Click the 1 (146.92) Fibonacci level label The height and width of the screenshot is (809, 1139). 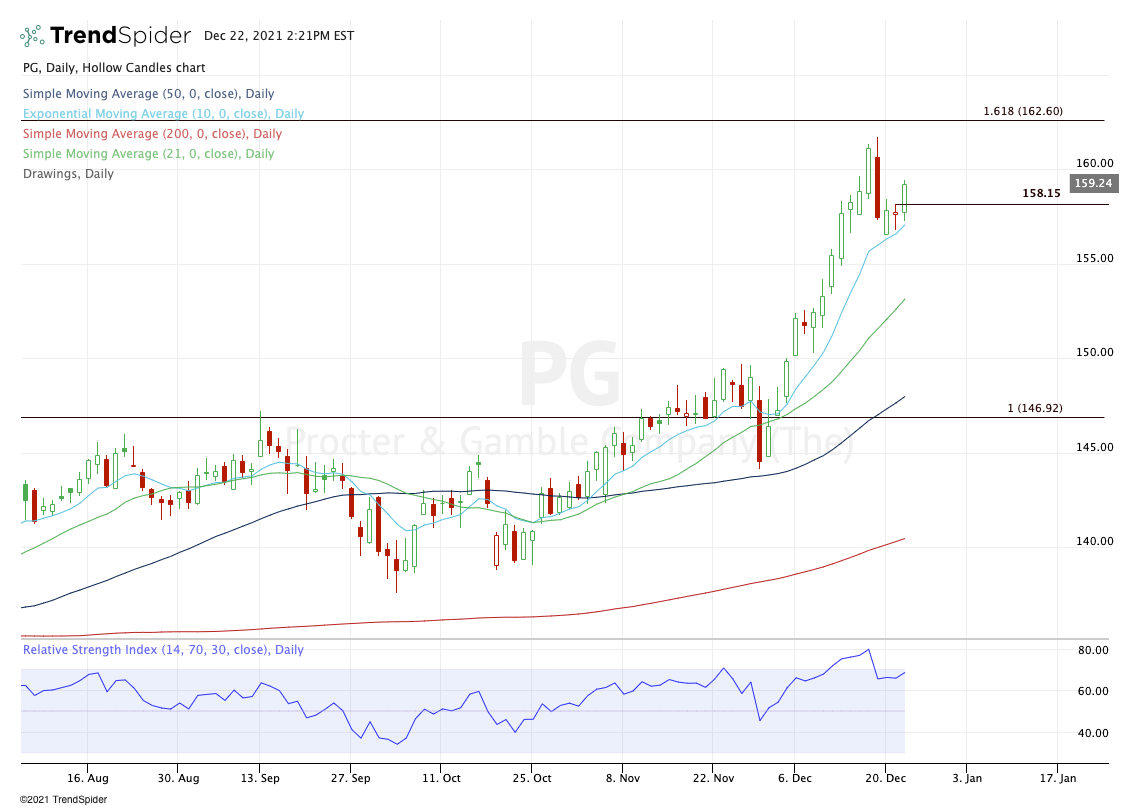[x=1035, y=408]
